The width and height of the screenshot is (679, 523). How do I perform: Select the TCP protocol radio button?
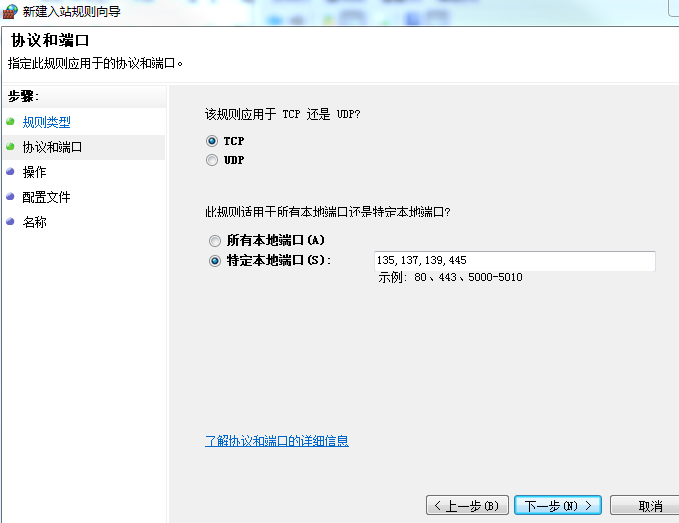pyautogui.click(x=212, y=142)
